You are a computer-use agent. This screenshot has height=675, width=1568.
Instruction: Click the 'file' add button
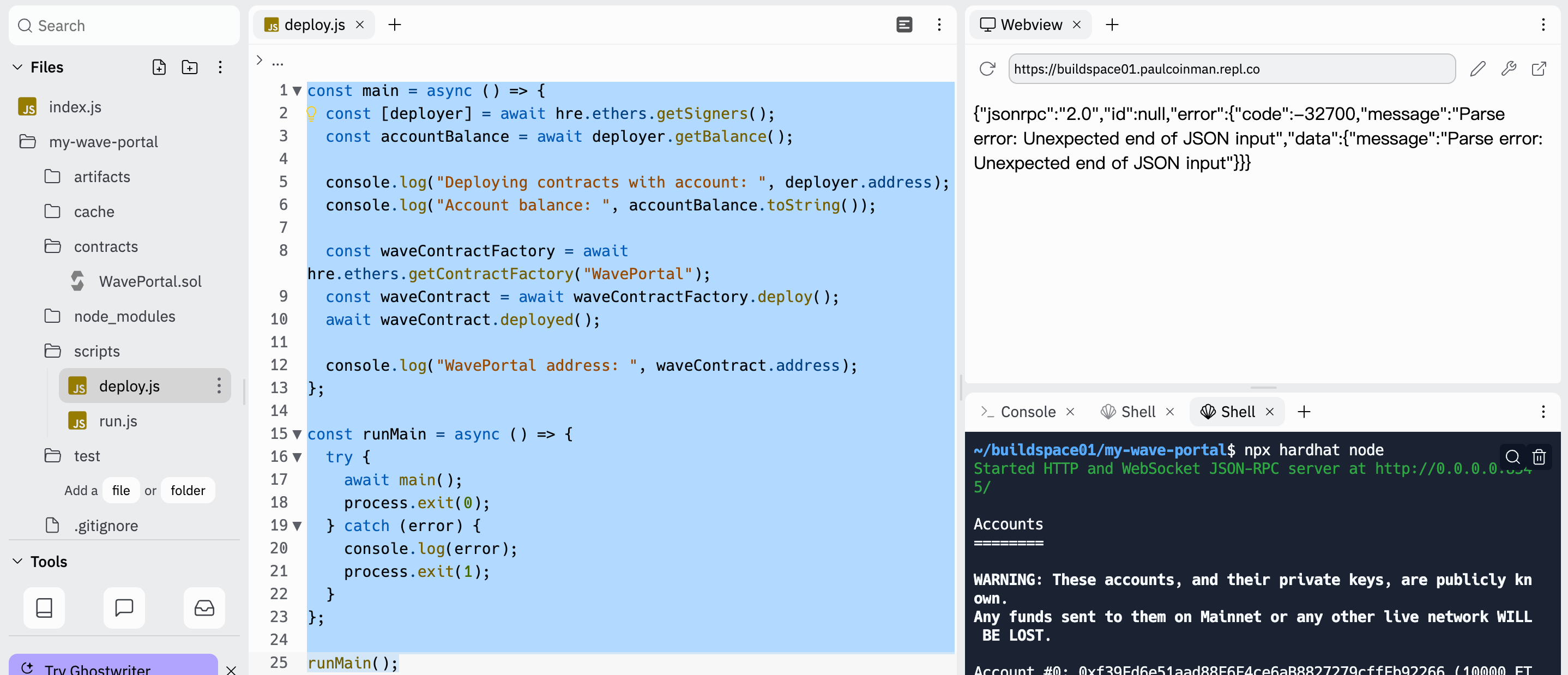click(120, 490)
